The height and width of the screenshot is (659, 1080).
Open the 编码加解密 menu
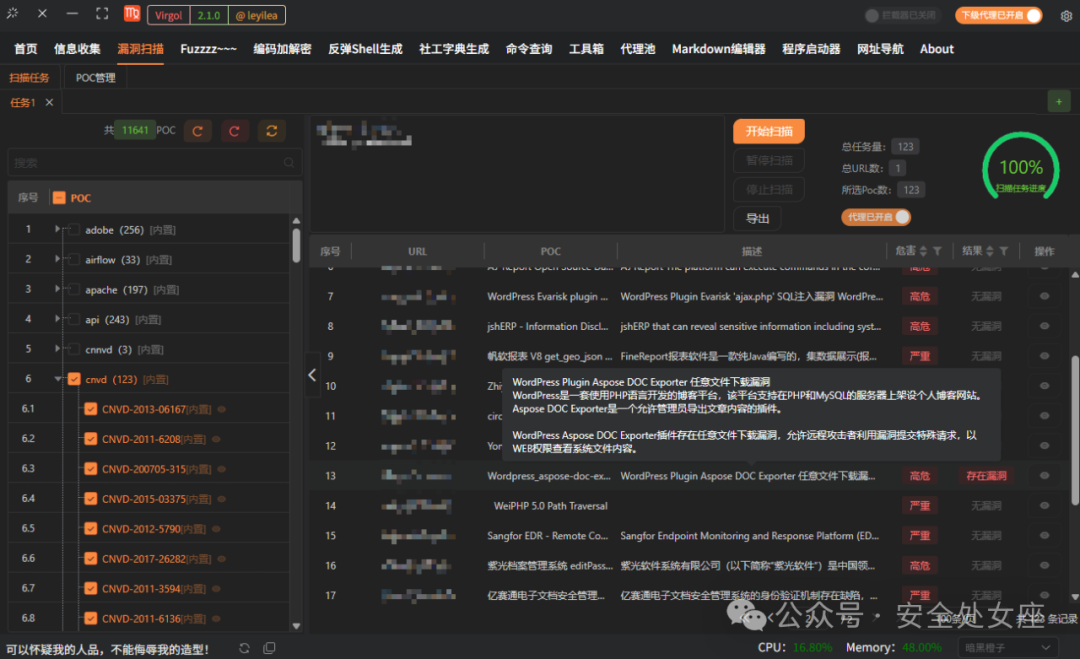coord(282,49)
